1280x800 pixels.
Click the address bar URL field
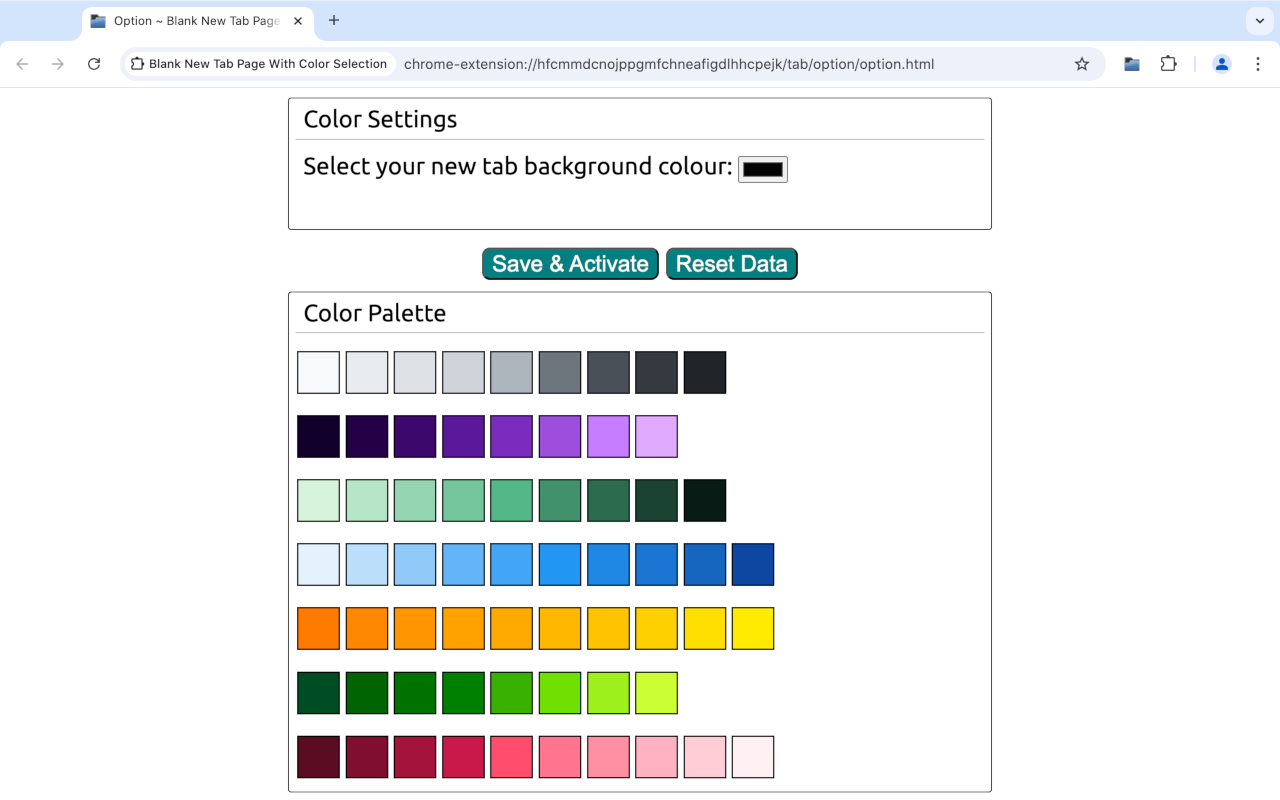tap(668, 64)
